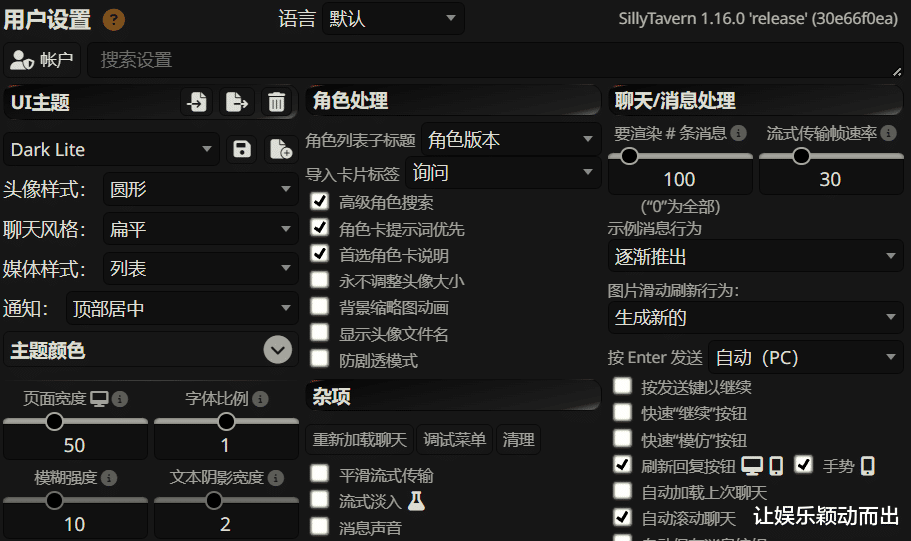911x541 pixels.
Task: Open 头像样式 dropdown showing 圆形
Action: (200, 189)
